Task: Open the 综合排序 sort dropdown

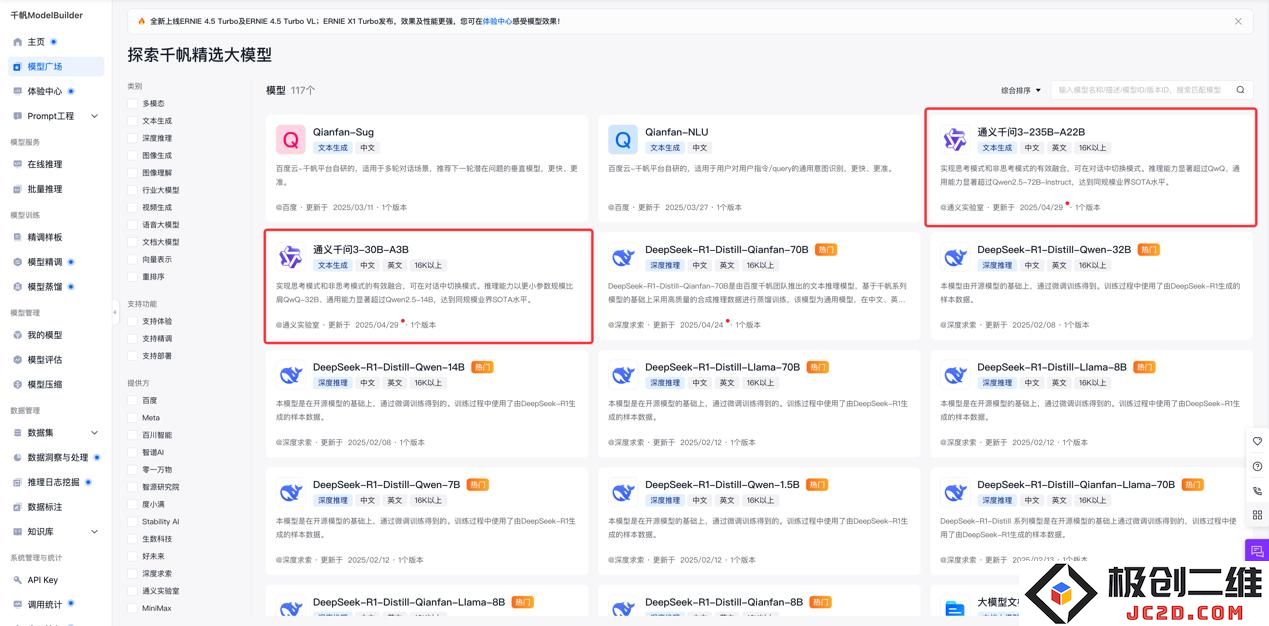Action: [1021, 90]
